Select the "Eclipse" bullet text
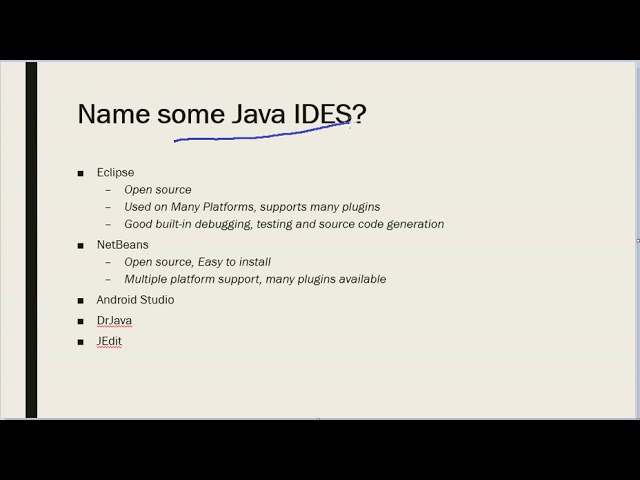 (x=116, y=173)
